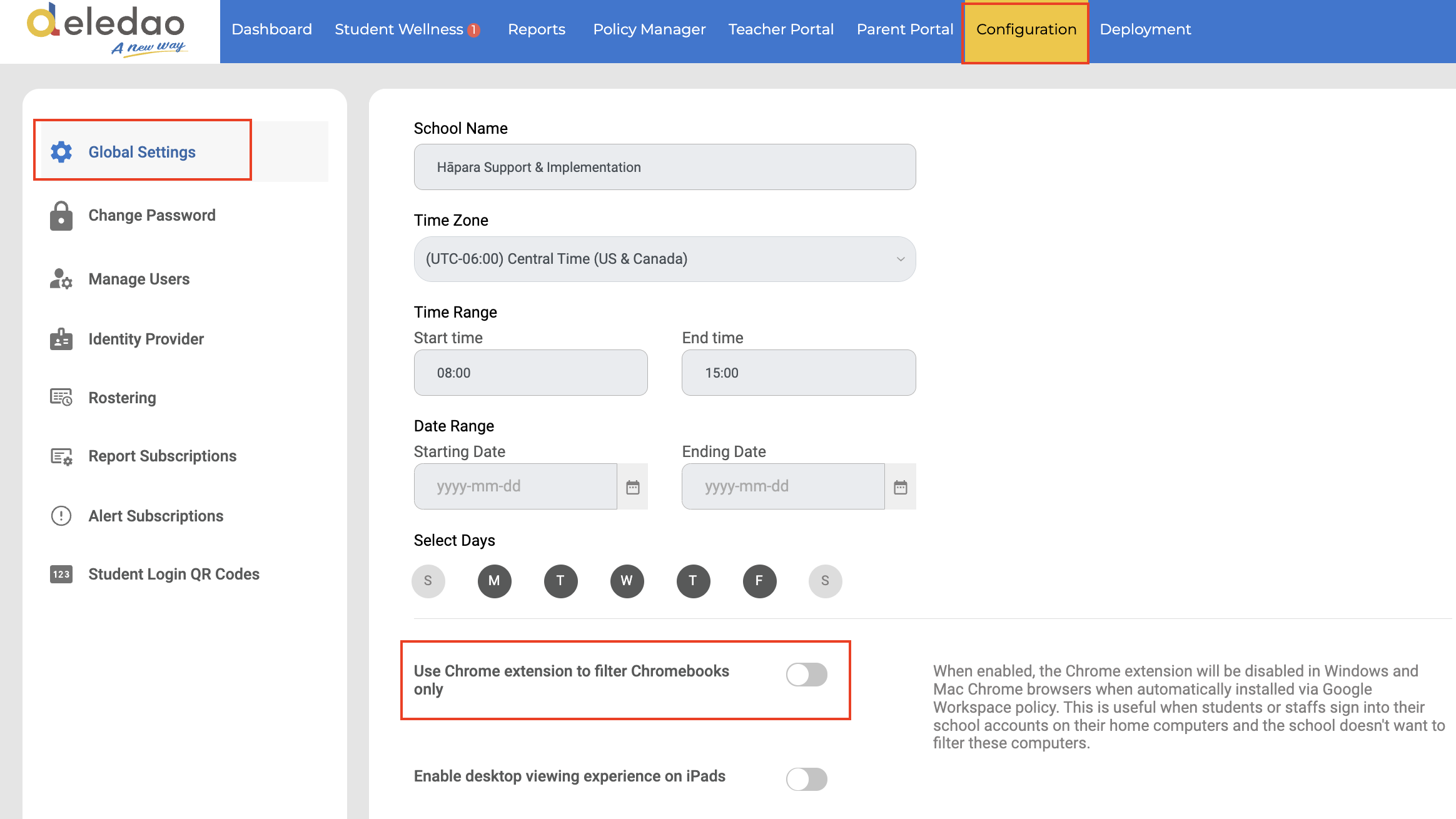Toggle Chrome extension Chromebooks only switch
Screen dimensions: 1456x819
[x=807, y=675]
